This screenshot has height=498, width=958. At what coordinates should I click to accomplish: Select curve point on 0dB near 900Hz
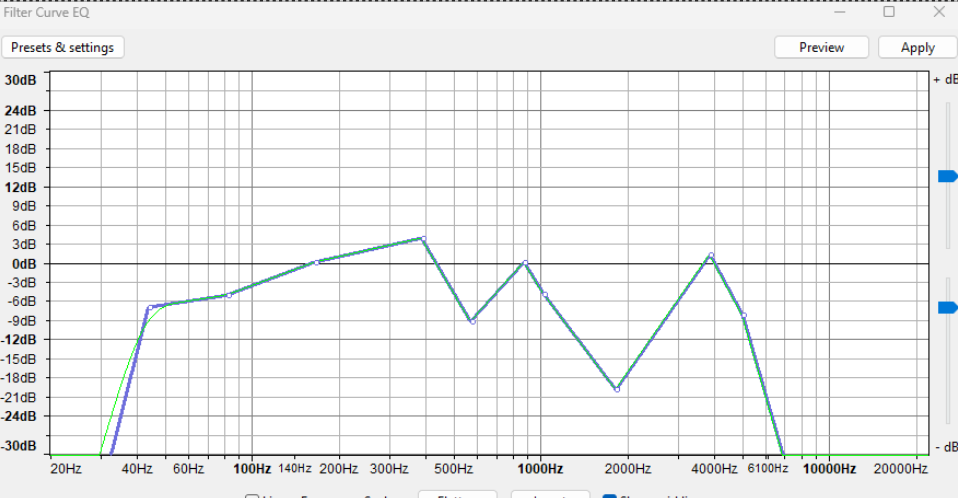tap(525, 263)
